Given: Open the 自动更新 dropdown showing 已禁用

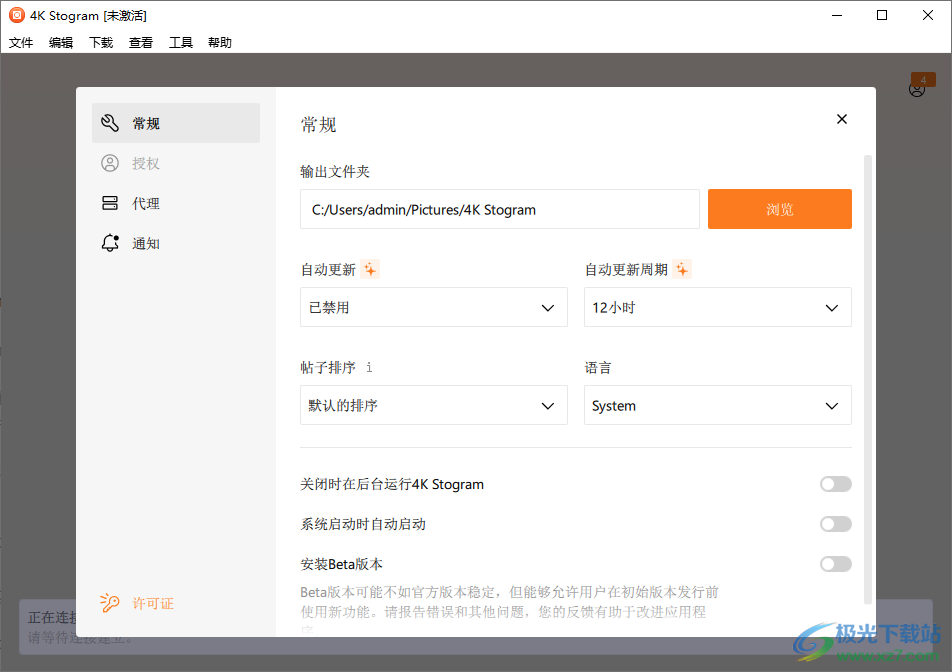Looking at the screenshot, I should (x=434, y=307).
